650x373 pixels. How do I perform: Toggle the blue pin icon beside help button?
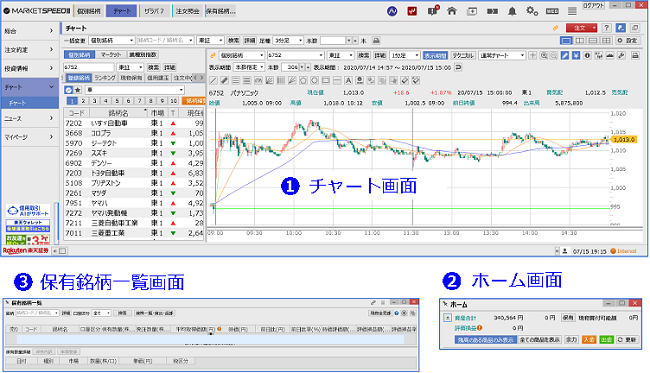621,28
